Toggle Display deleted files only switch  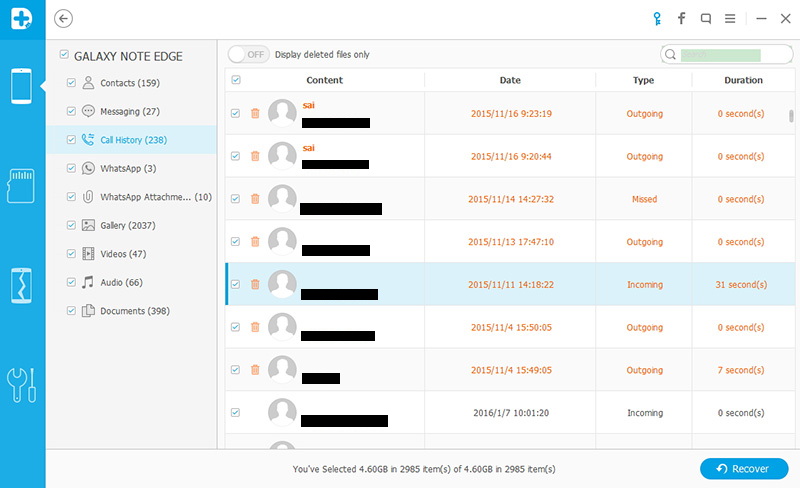tap(248, 55)
